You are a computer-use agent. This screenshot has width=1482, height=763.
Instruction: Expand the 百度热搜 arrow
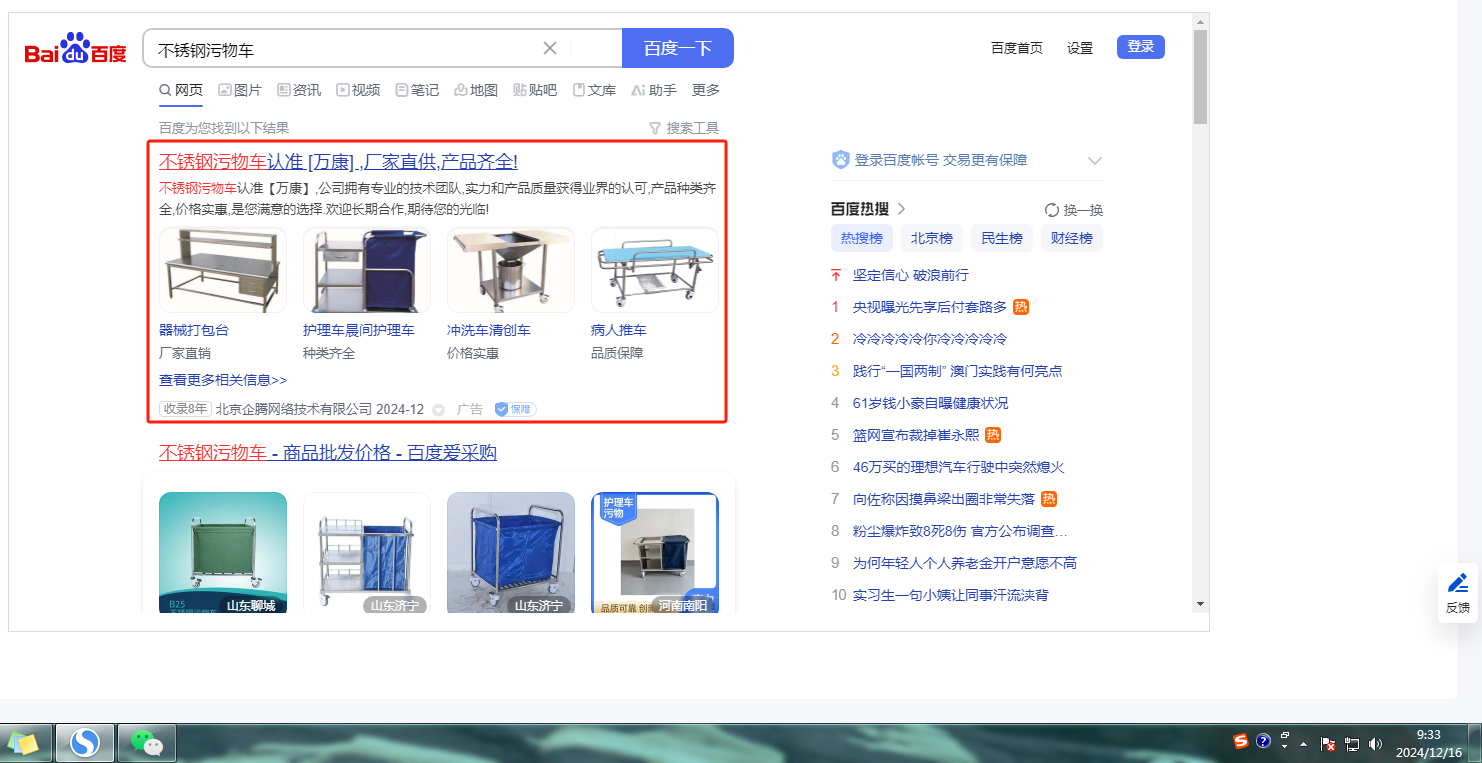(x=901, y=209)
